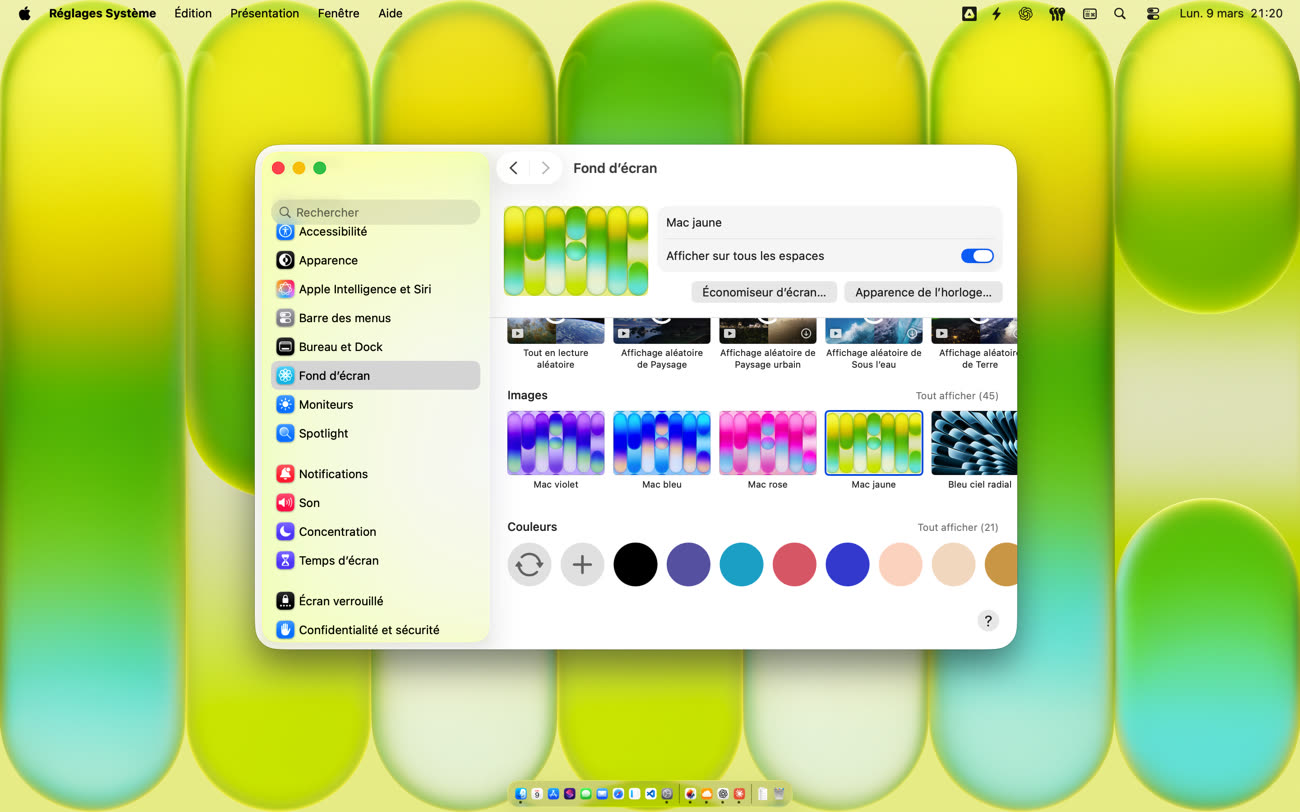
Task: Pick the teal color swatch
Action: (x=741, y=565)
